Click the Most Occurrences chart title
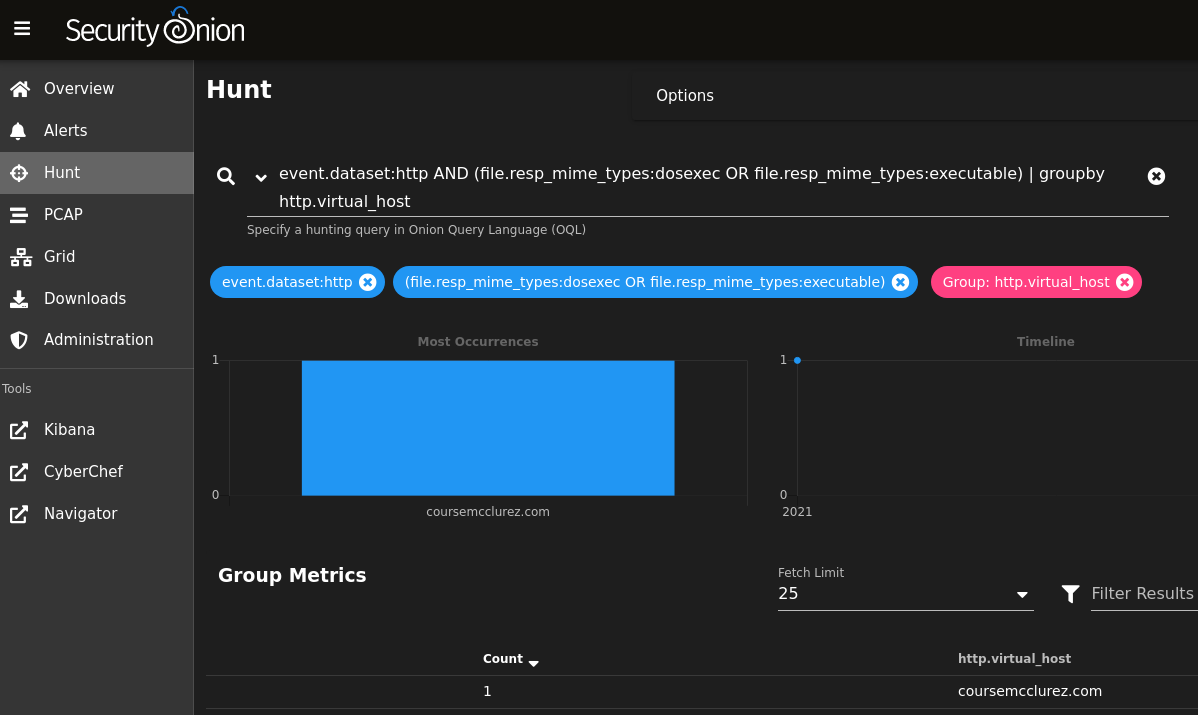The height and width of the screenshot is (715, 1198). coord(478,341)
